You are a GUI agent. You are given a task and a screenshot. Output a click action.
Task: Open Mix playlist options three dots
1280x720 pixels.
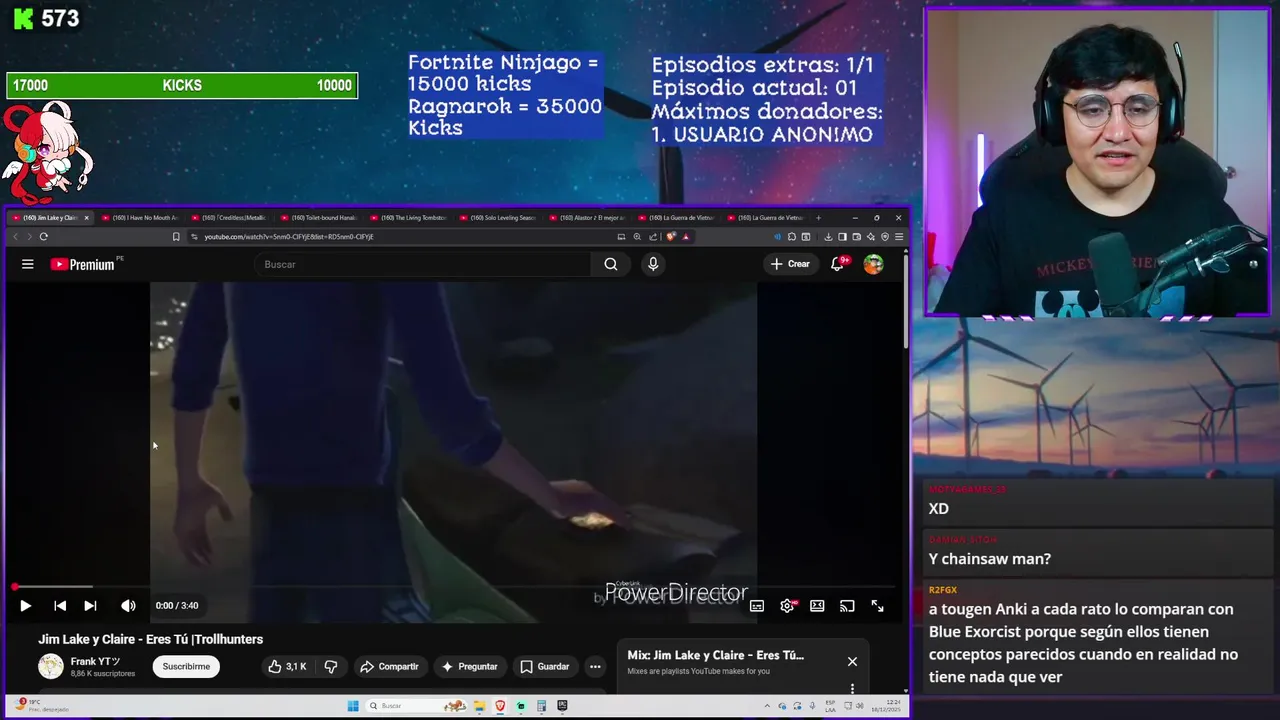(x=852, y=688)
